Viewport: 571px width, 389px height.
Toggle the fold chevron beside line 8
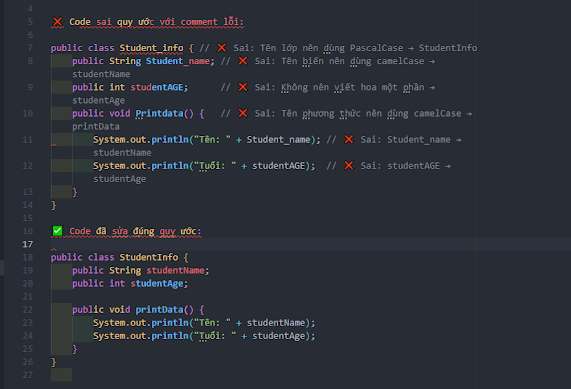[43, 61]
